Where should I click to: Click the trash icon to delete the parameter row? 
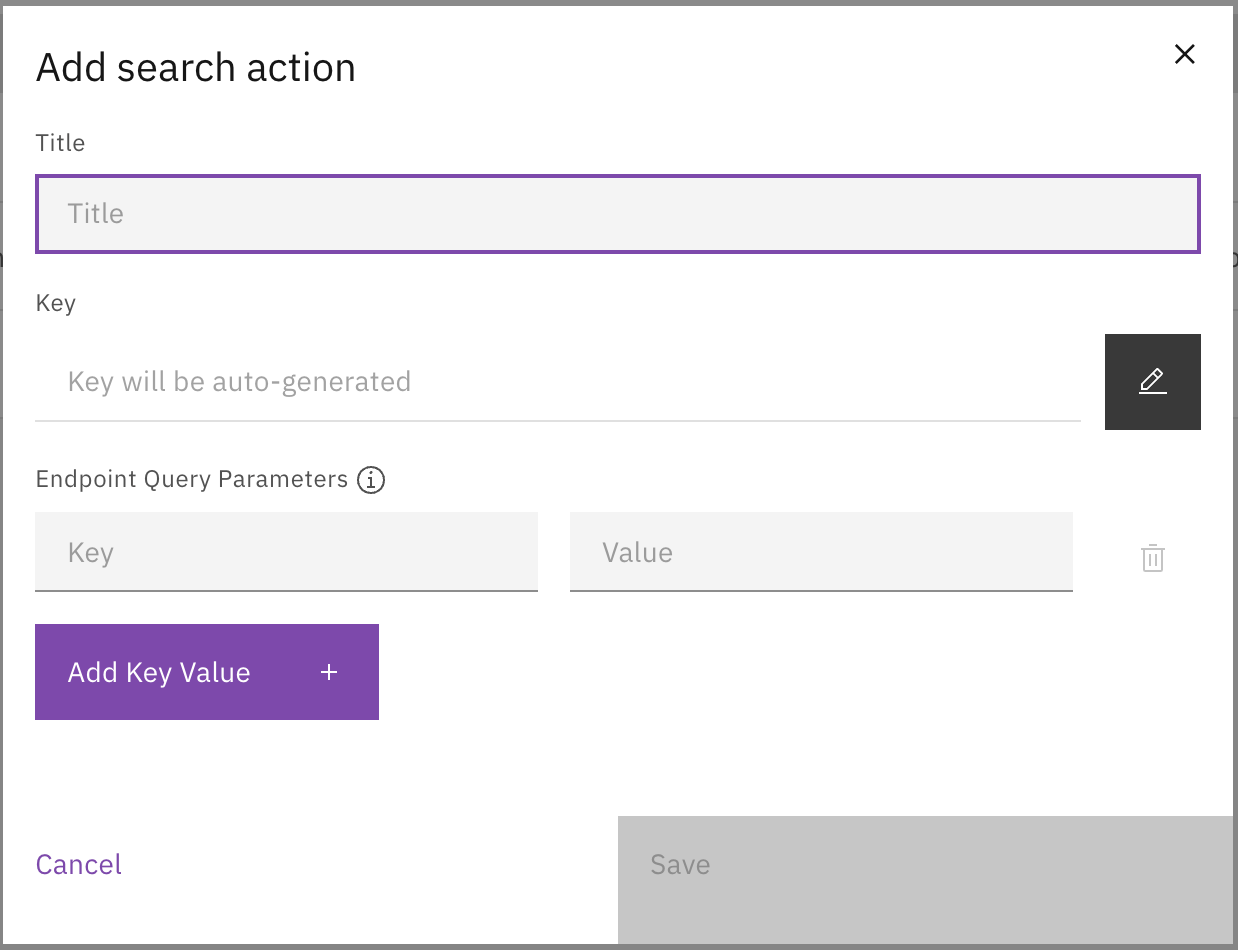pyautogui.click(x=1152, y=558)
